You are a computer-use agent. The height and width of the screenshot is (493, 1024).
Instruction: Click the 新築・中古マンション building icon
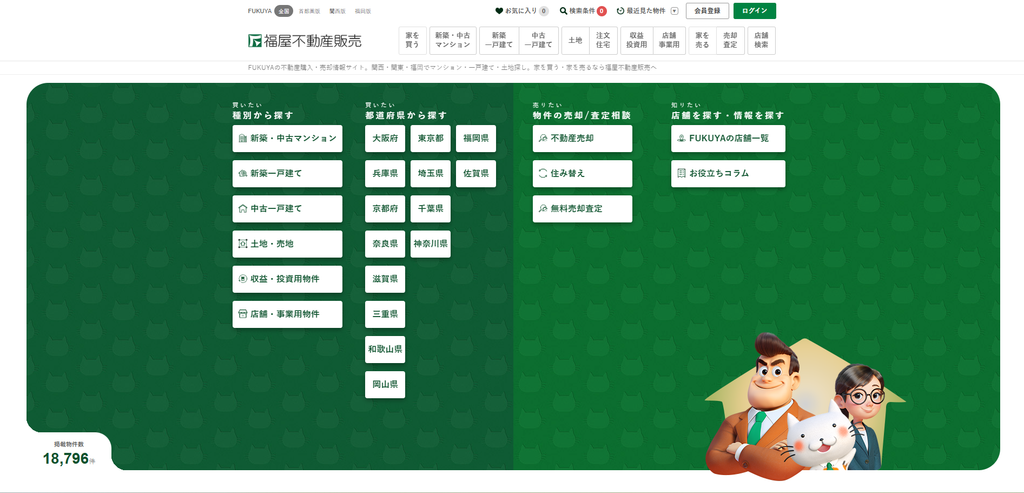pos(243,138)
